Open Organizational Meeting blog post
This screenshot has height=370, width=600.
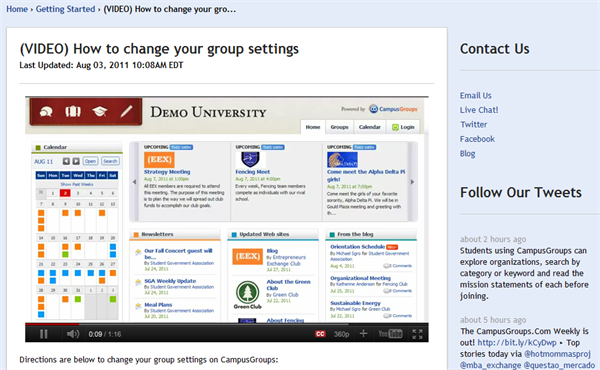tap(360, 278)
